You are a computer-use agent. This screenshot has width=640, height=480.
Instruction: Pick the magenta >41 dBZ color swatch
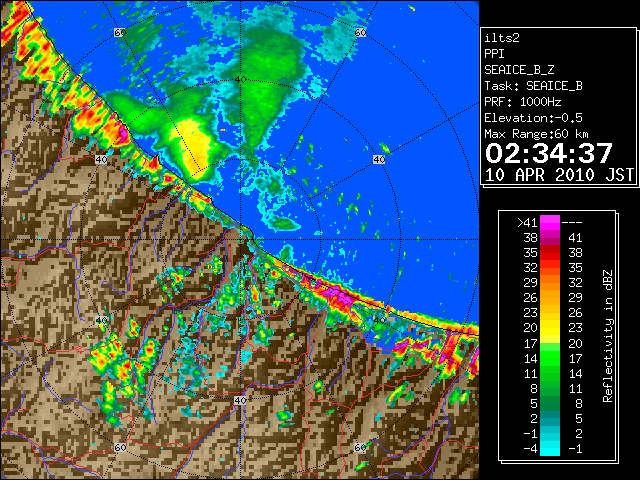(x=550, y=223)
